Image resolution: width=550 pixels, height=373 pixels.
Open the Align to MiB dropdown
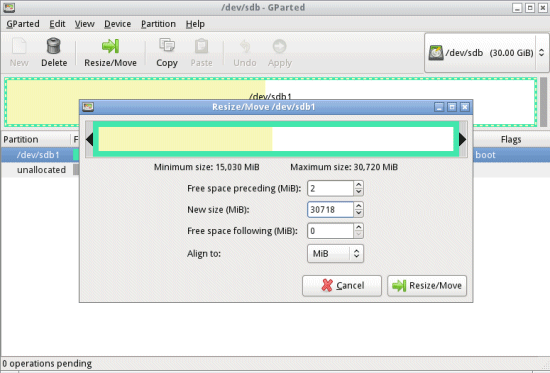[x=335, y=253]
